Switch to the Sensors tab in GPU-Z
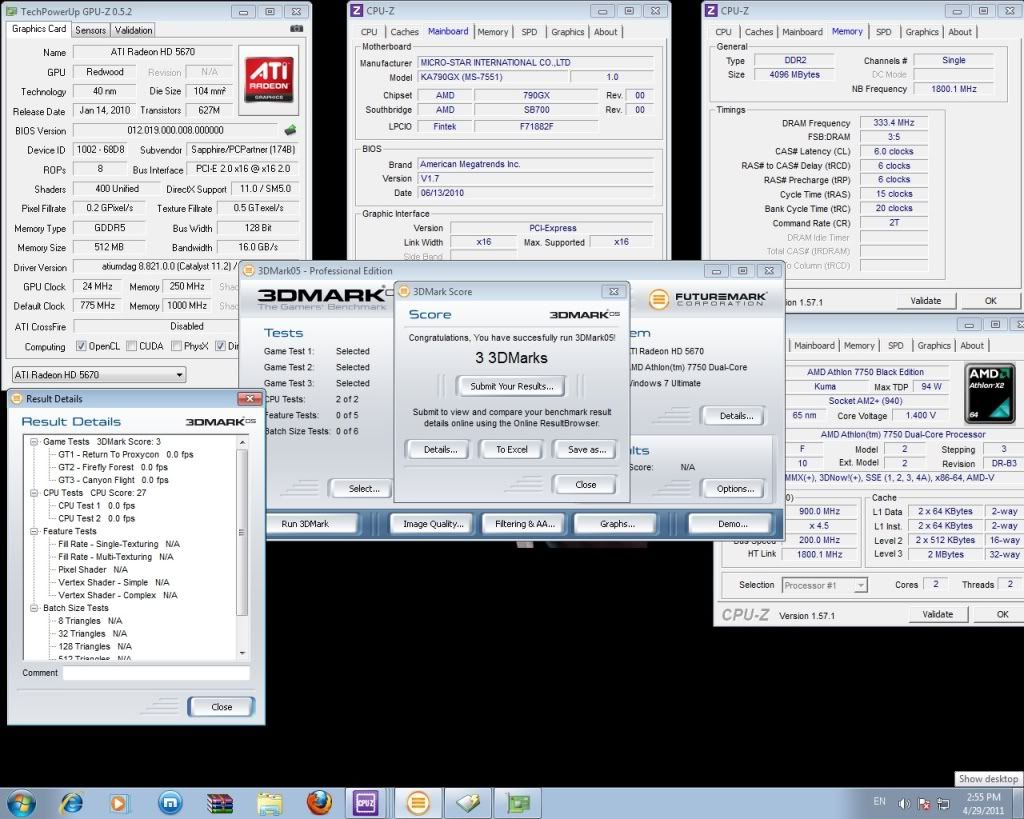The height and width of the screenshot is (819, 1024). [x=91, y=30]
